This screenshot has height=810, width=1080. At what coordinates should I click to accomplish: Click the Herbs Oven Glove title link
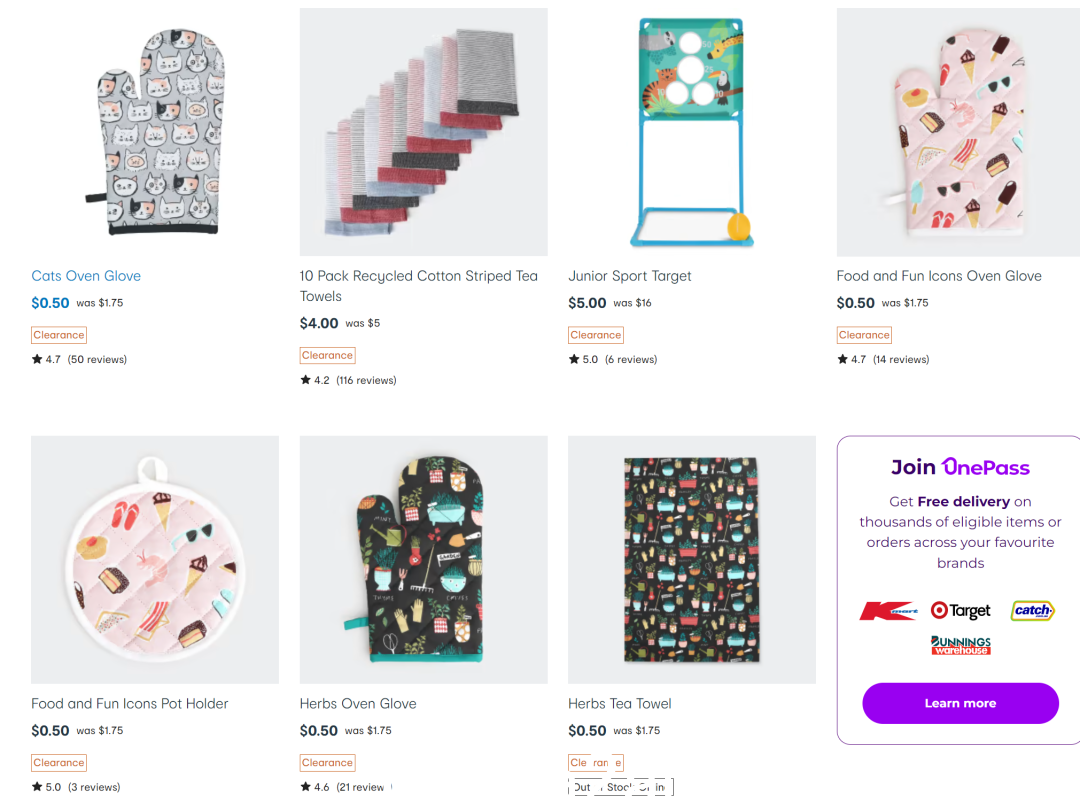pyautogui.click(x=358, y=704)
